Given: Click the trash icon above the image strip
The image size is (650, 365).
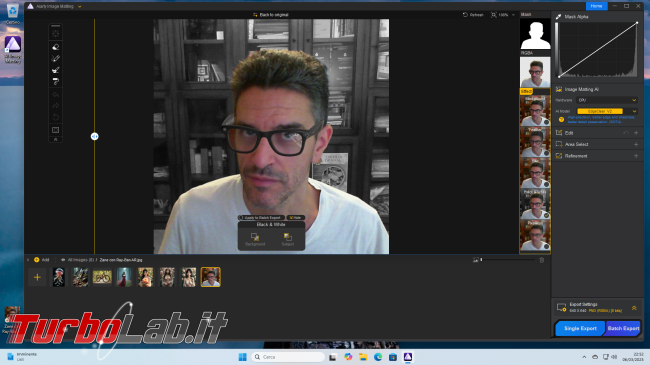Looking at the screenshot, I should click(x=541, y=260).
